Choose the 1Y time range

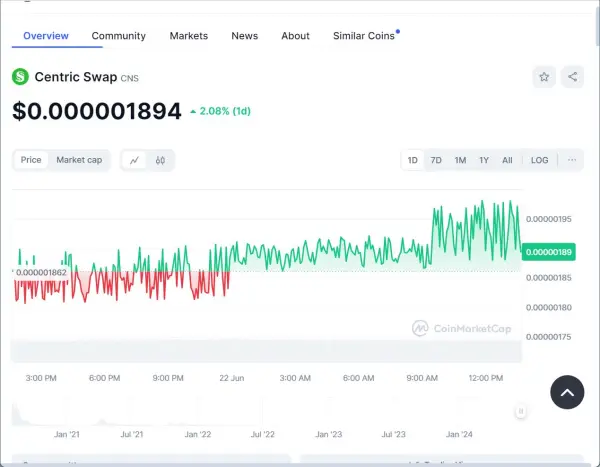point(484,160)
